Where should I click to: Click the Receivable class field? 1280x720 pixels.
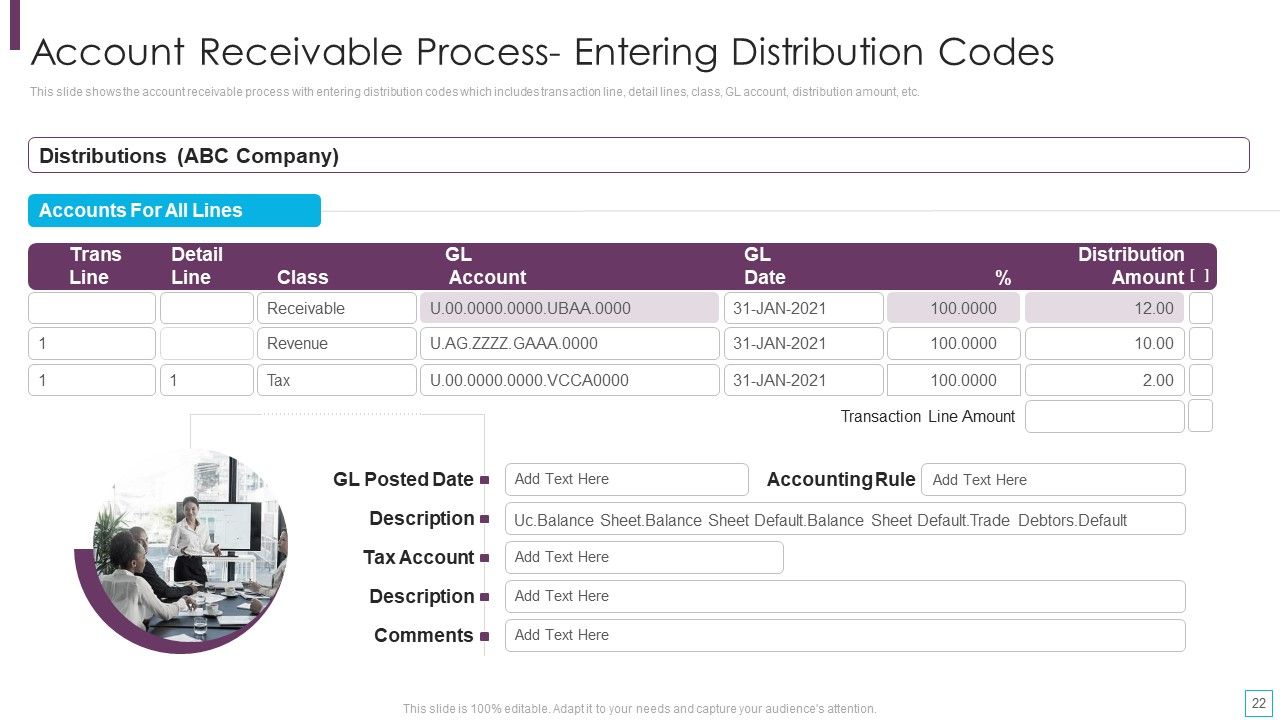337,308
